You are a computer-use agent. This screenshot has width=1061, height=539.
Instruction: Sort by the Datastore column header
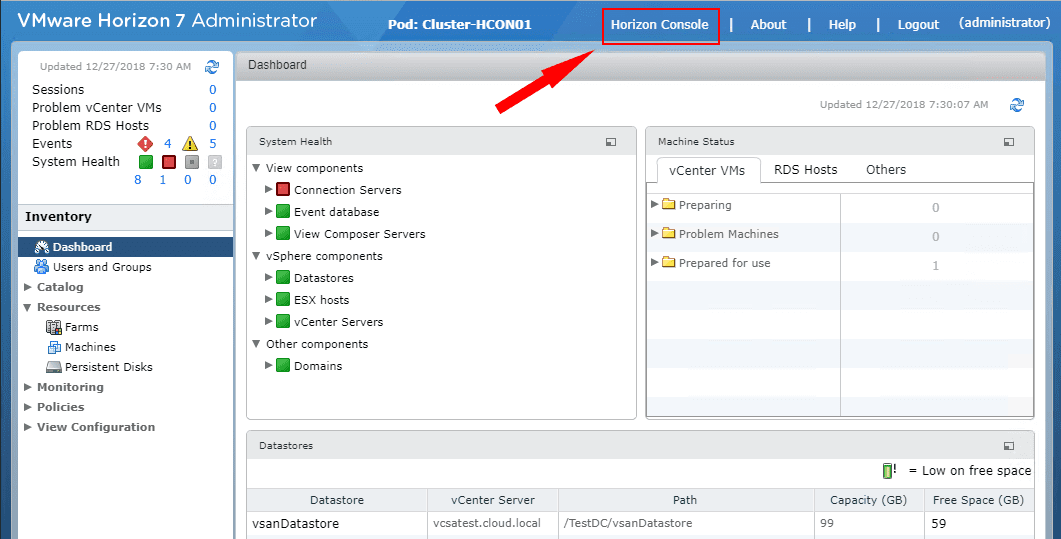tap(337, 500)
